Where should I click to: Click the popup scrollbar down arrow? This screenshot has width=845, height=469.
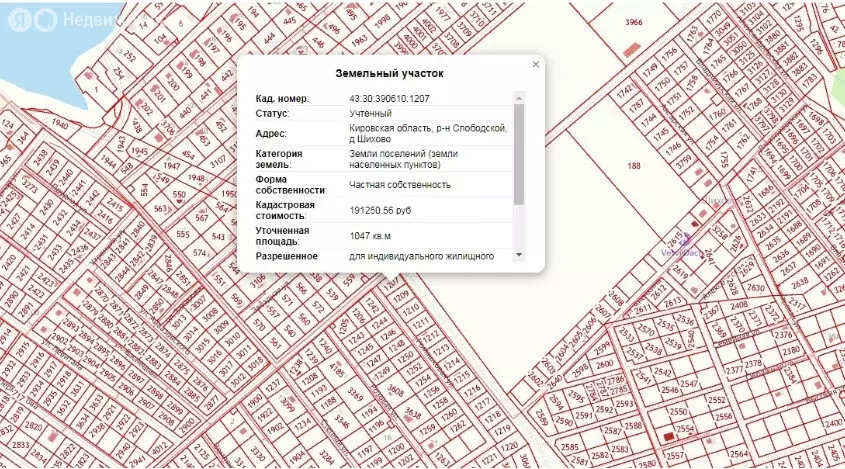[x=518, y=255]
